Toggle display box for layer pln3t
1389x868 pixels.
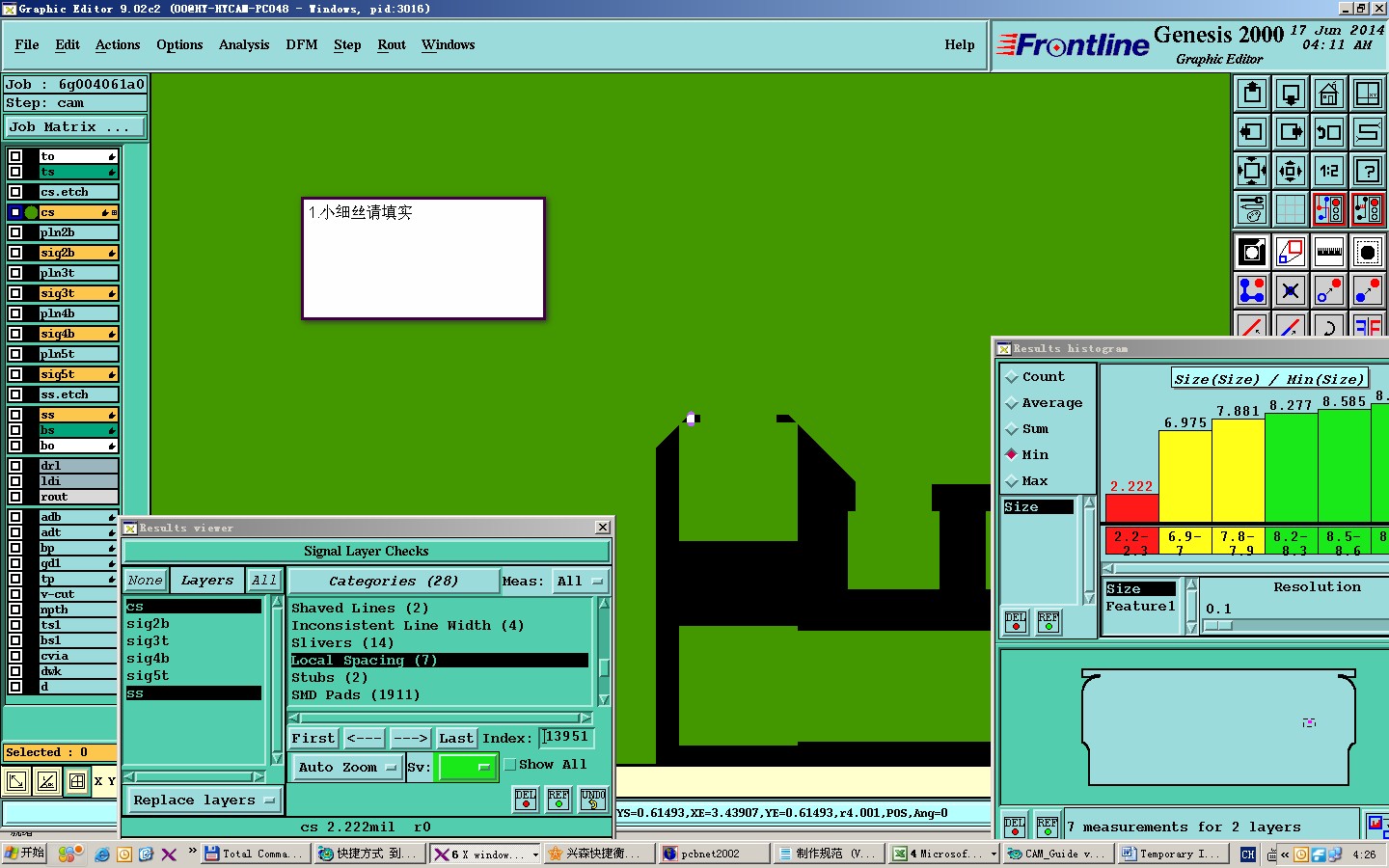coord(15,273)
